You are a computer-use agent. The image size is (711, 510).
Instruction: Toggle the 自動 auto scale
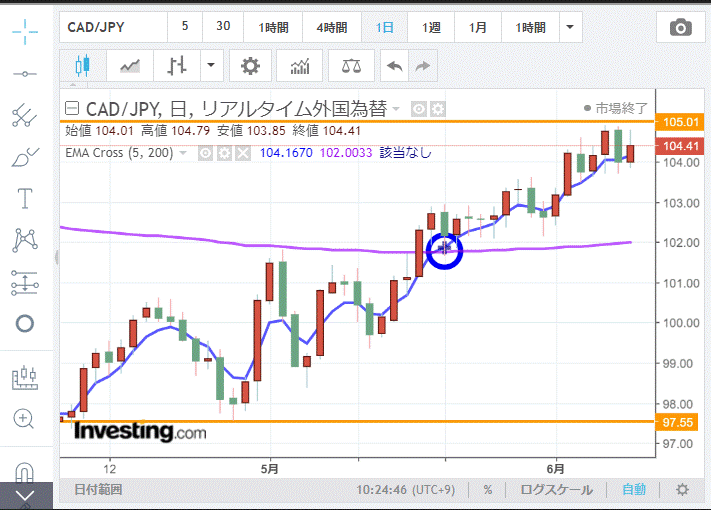pyautogui.click(x=634, y=490)
